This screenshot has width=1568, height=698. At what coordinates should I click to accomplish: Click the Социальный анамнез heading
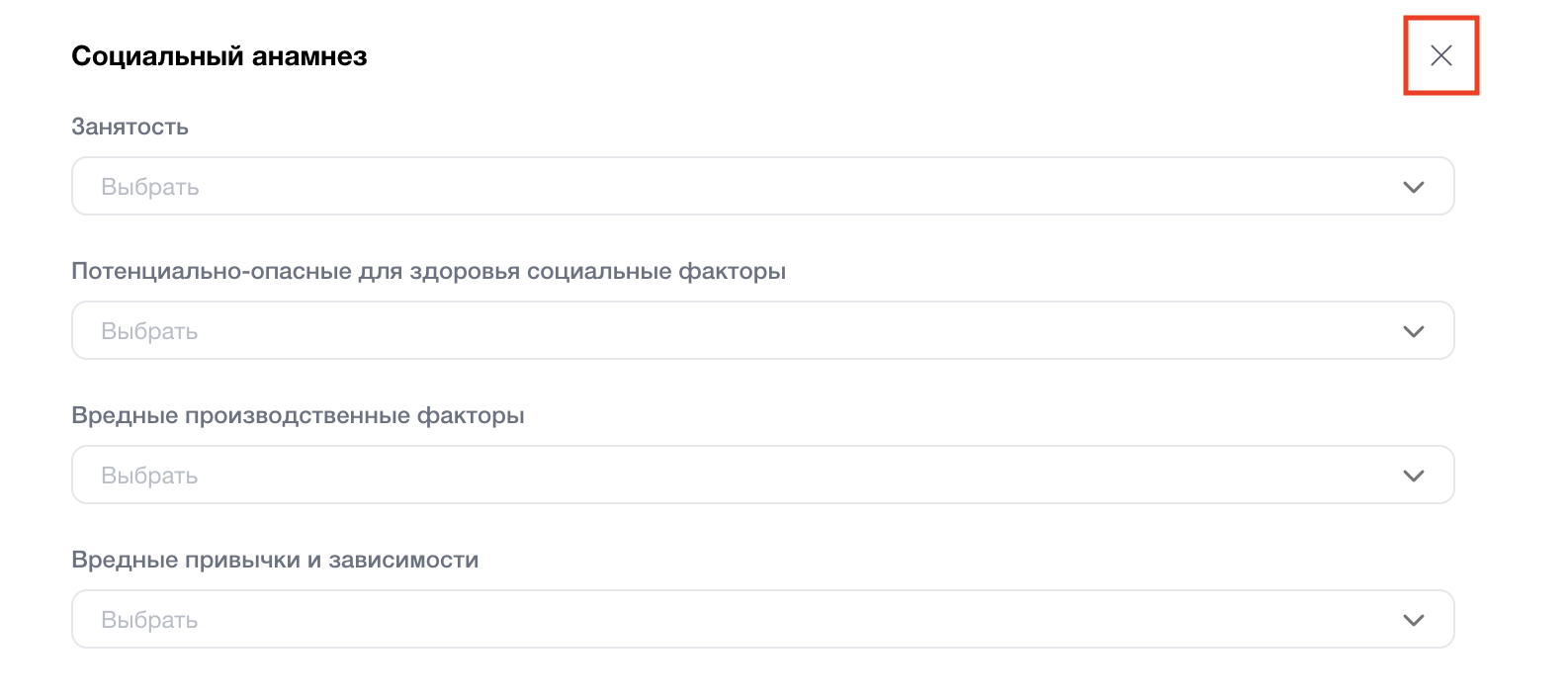(218, 56)
